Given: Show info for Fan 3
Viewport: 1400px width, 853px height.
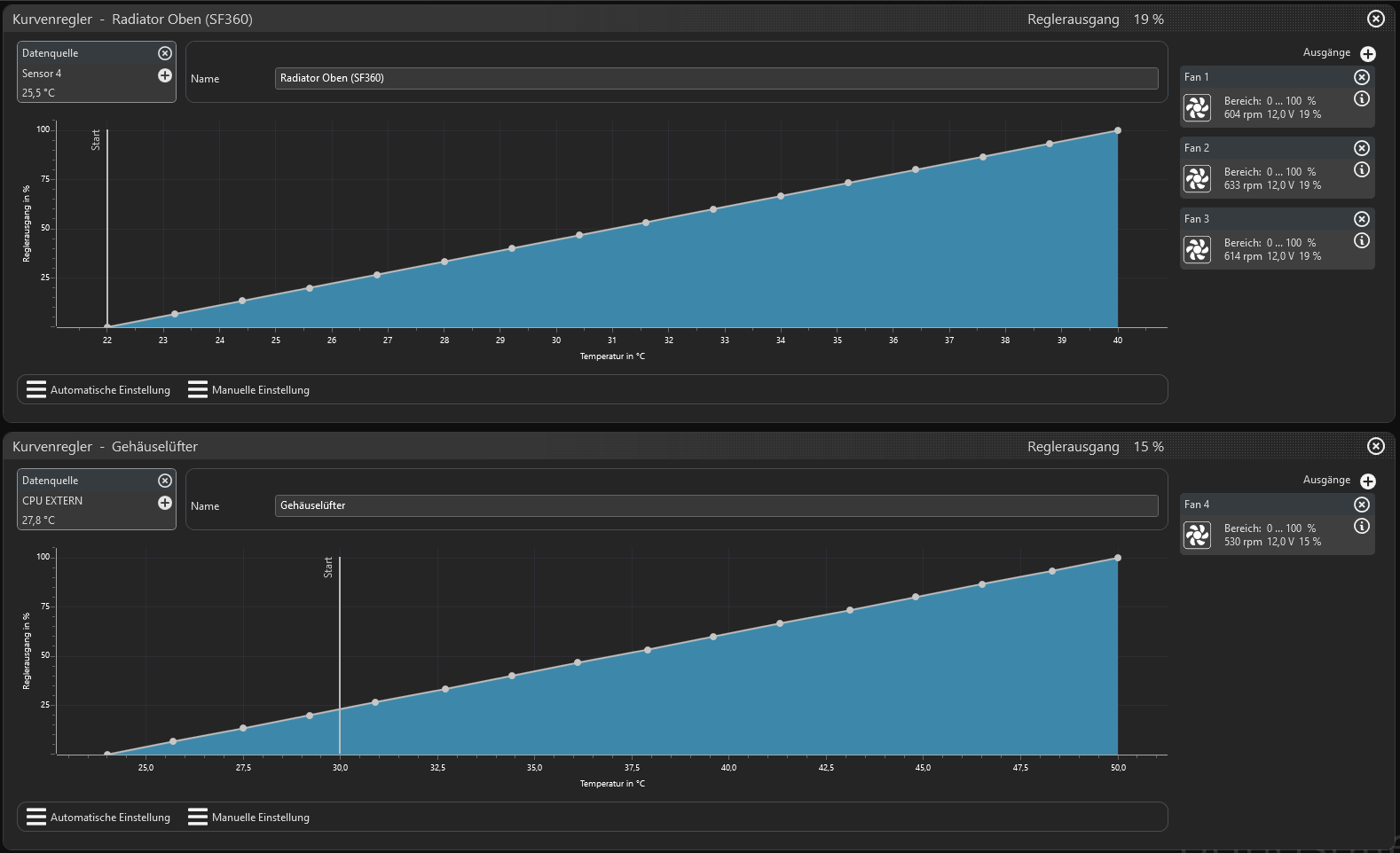Looking at the screenshot, I should point(1362,240).
